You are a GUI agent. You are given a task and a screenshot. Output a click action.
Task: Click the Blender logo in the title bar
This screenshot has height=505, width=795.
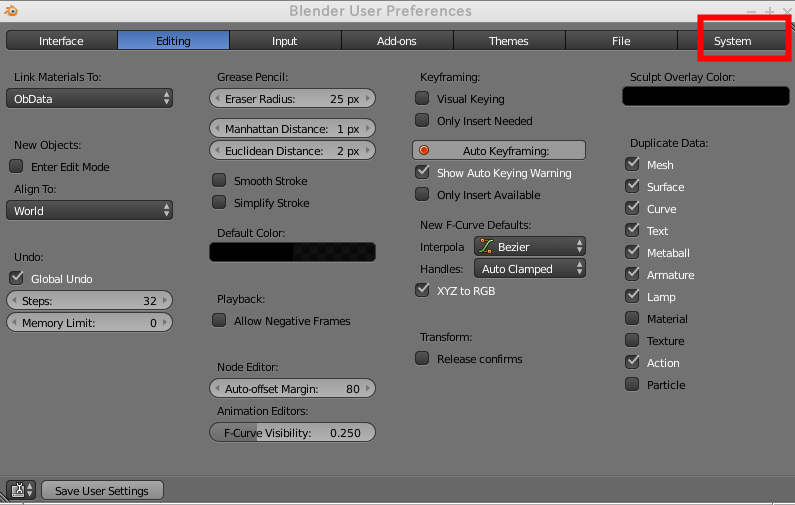coord(11,10)
